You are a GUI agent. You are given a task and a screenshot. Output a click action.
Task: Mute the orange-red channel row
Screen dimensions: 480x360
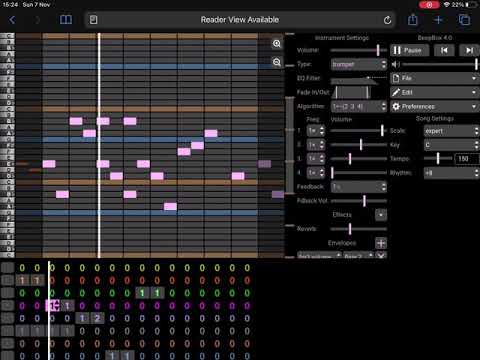[x=7, y=280]
